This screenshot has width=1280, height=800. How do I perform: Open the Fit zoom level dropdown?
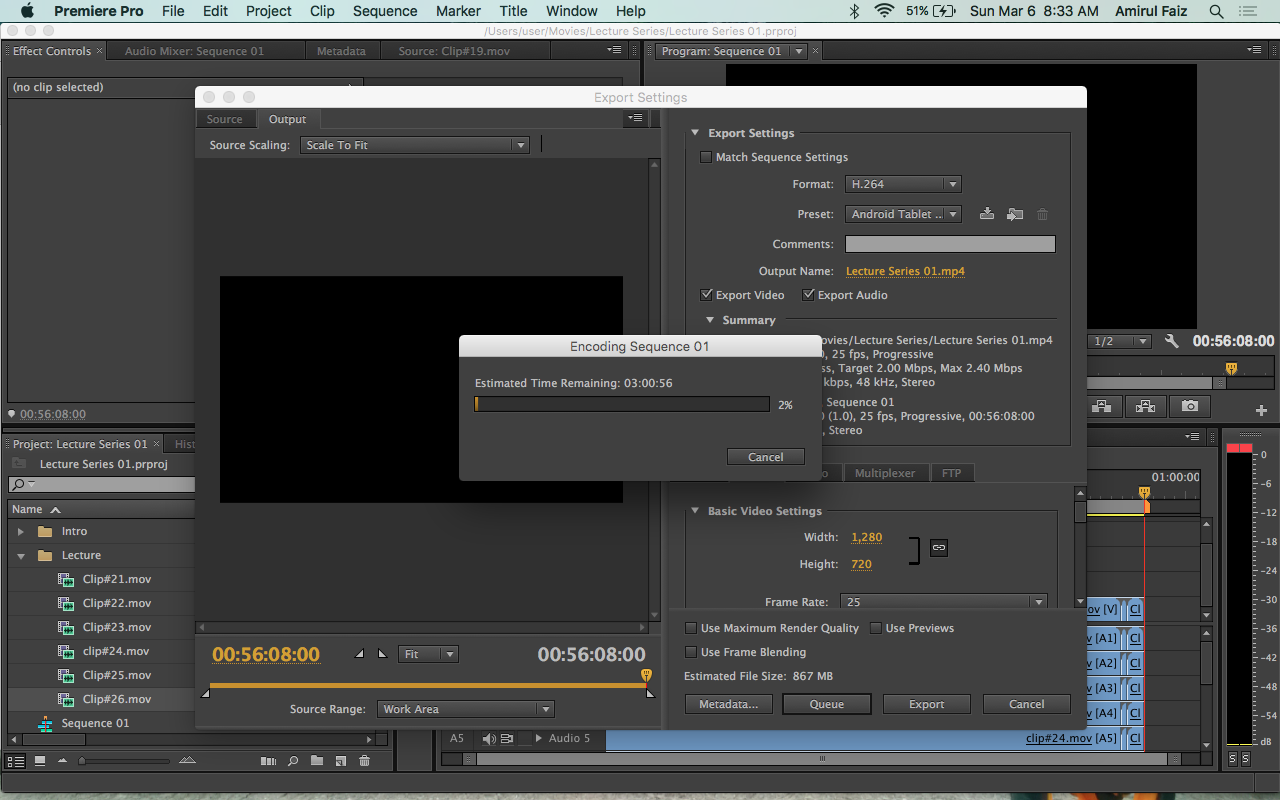(428, 654)
